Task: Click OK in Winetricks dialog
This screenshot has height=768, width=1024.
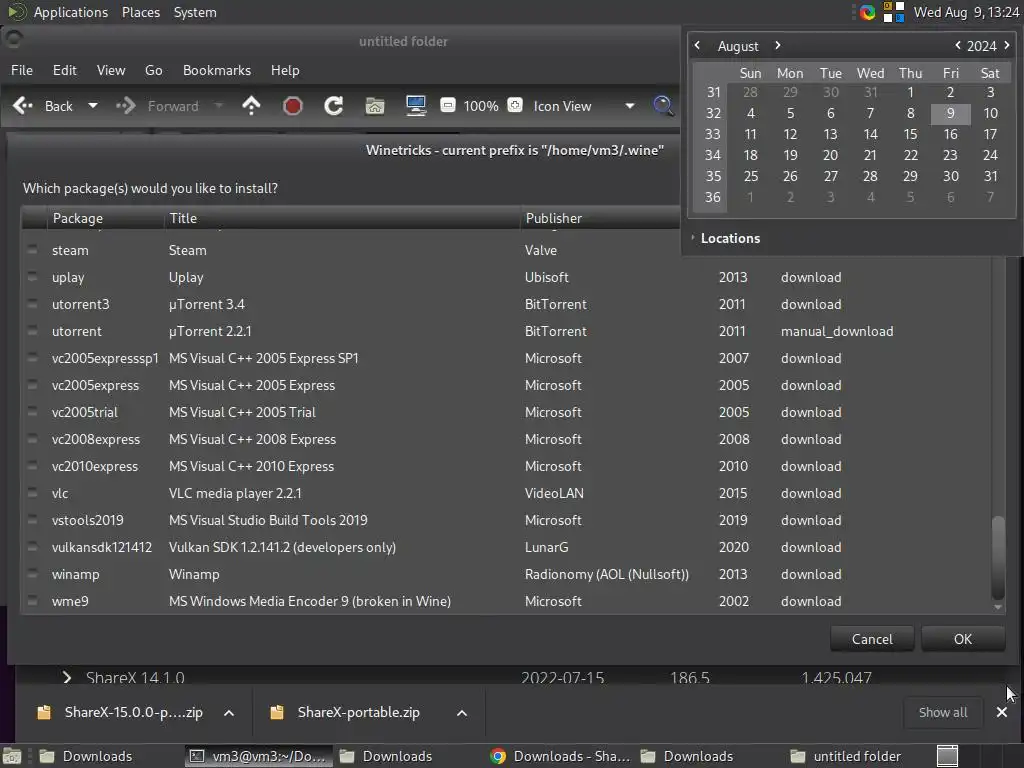Action: click(x=963, y=639)
